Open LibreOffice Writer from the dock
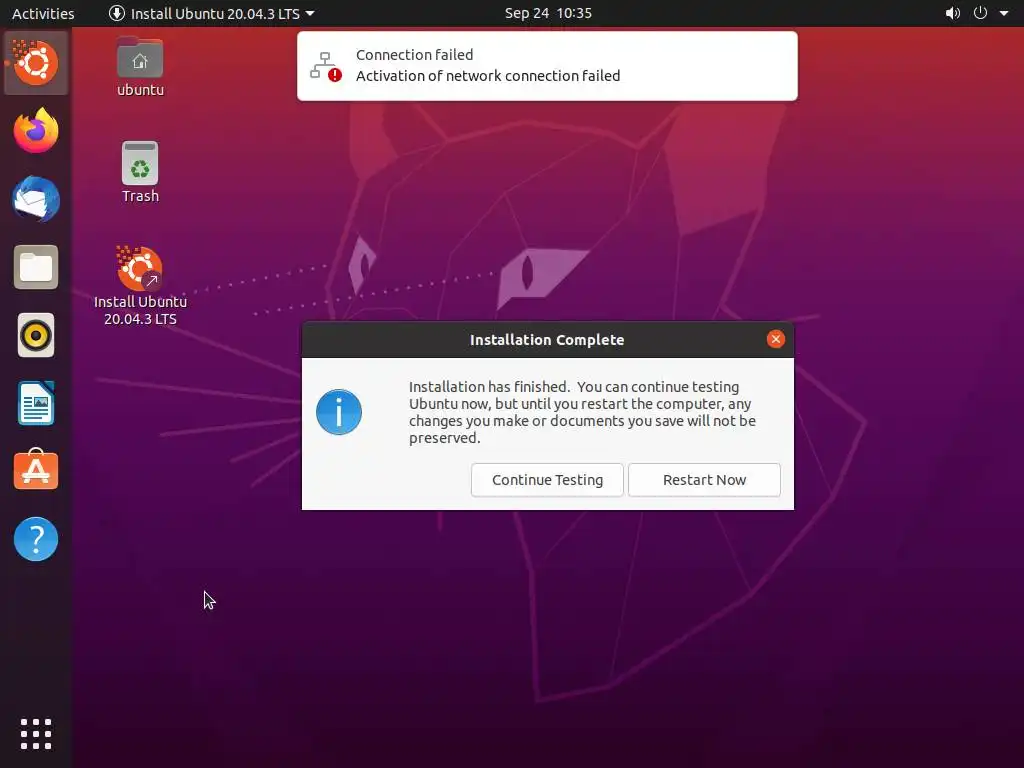 click(x=36, y=403)
